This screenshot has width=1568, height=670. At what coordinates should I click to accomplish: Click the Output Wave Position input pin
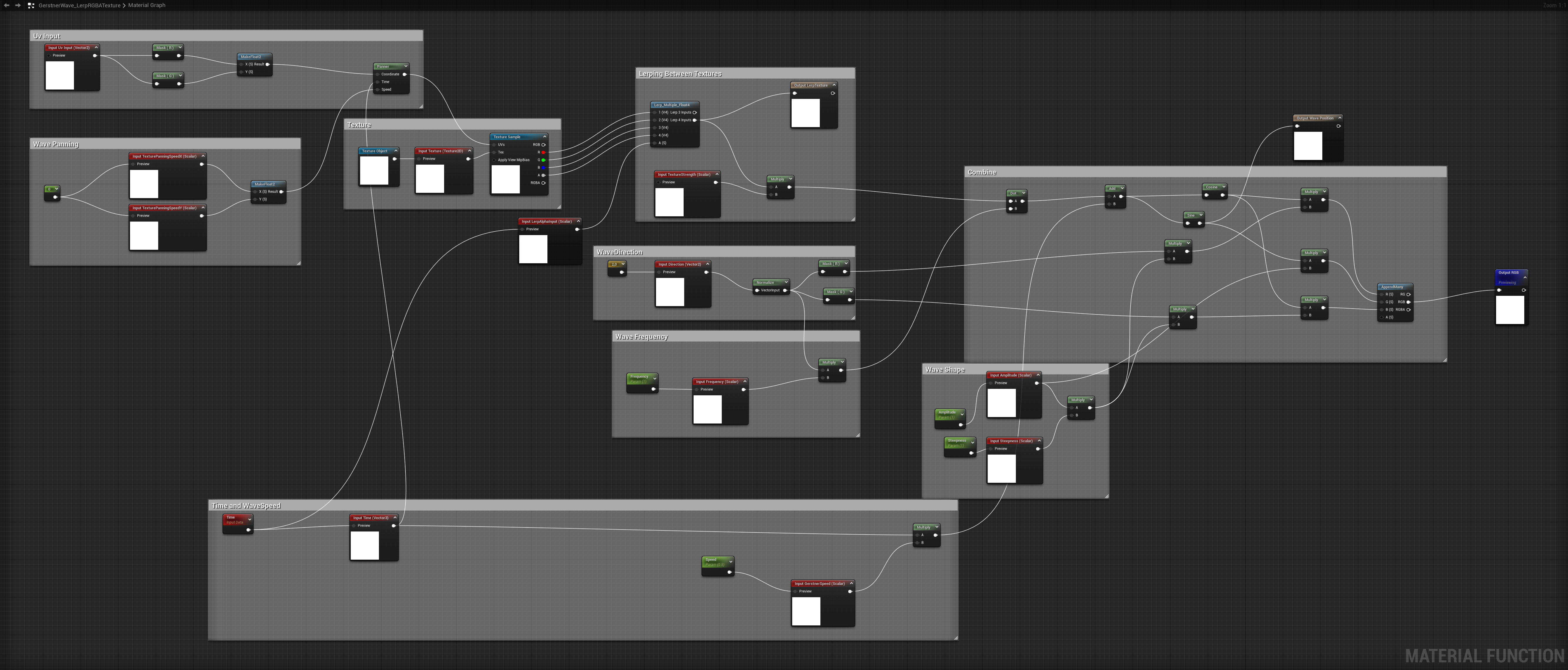click(1297, 126)
